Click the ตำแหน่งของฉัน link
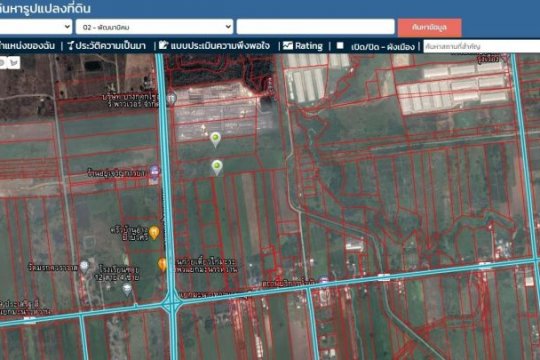540x360 pixels. [27, 46]
